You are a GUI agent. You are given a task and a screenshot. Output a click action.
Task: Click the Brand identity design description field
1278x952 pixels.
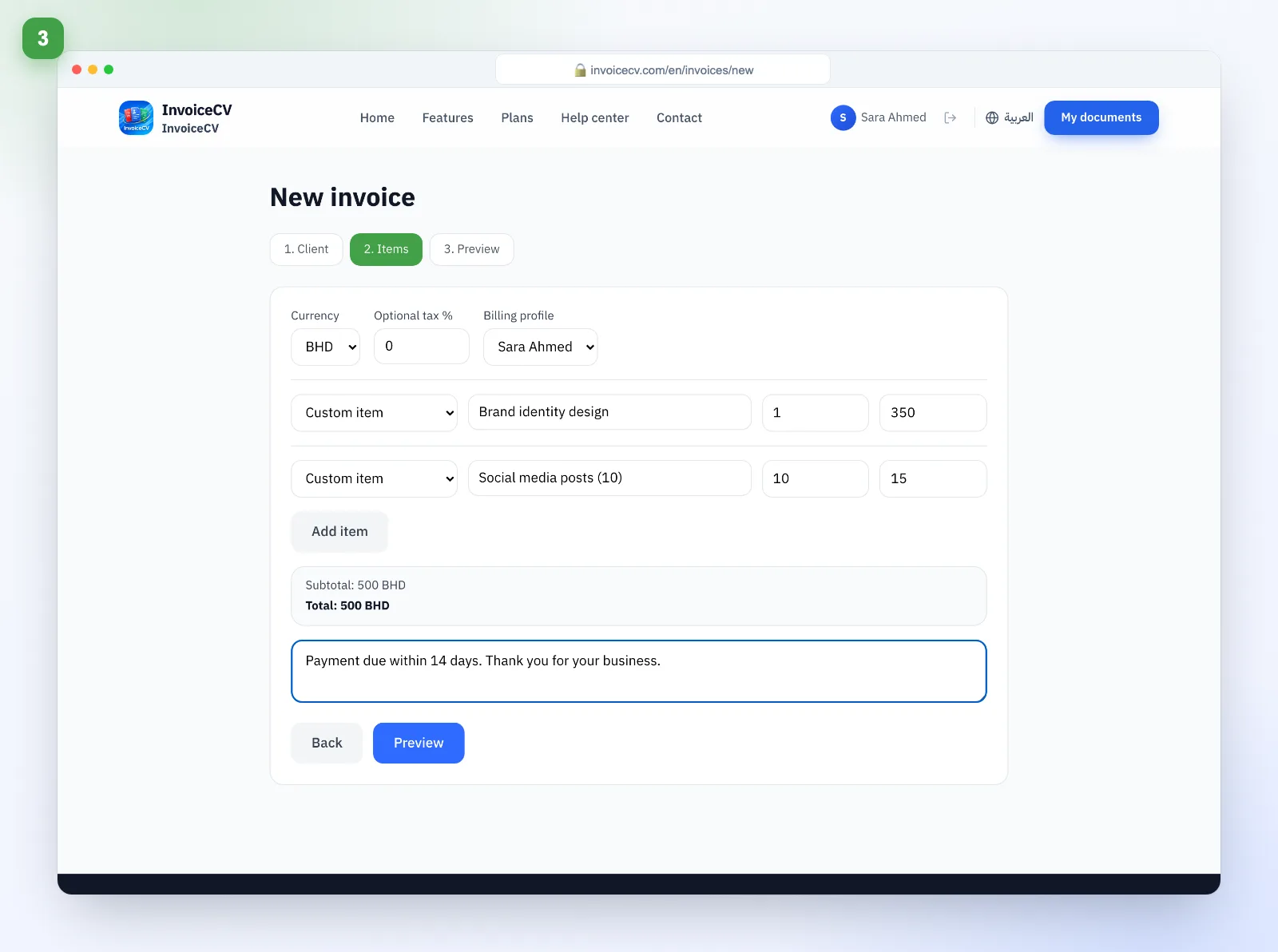point(609,412)
